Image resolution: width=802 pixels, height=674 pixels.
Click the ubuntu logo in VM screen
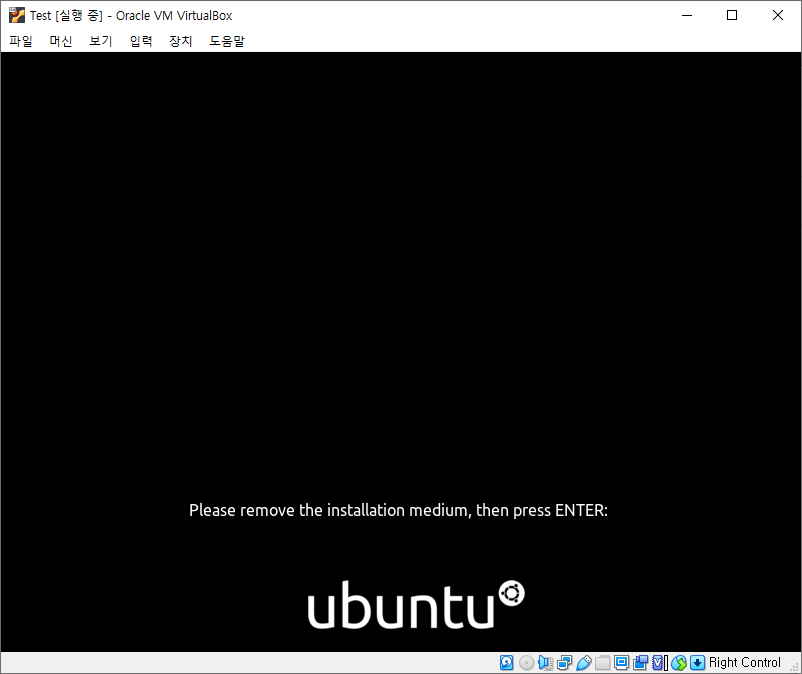(x=416, y=604)
